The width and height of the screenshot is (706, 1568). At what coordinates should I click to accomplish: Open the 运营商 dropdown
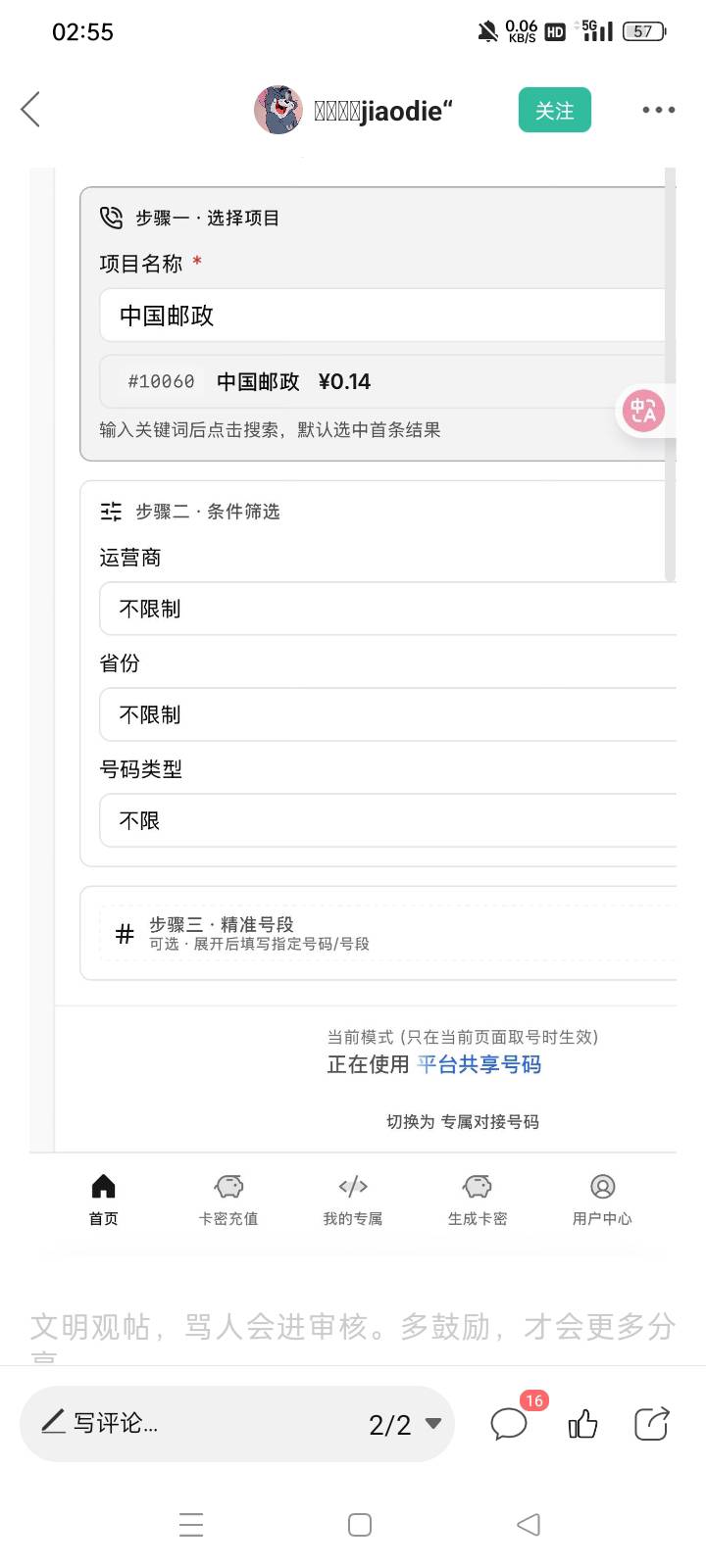point(387,609)
